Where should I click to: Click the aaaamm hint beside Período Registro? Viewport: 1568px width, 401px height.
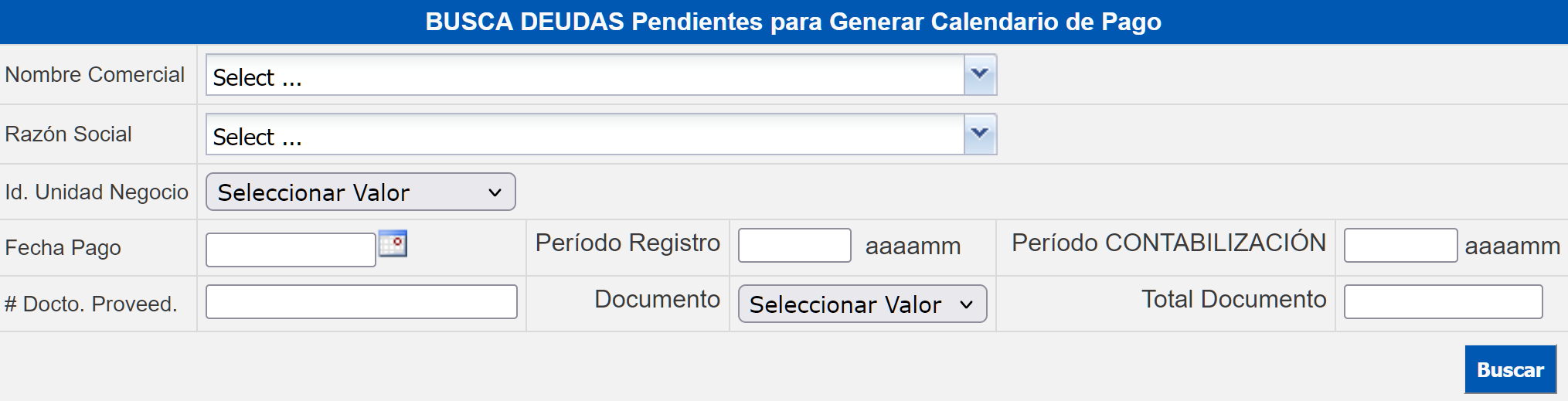(913, 246)
